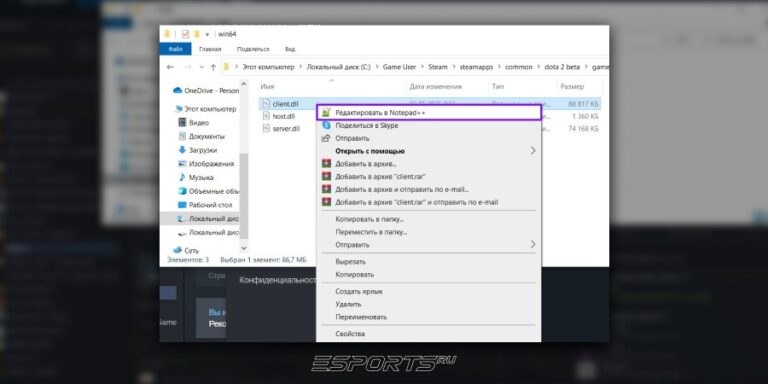
Task: Click the Этот компьютер monitor icon
Action: click(x=179, y=109)
